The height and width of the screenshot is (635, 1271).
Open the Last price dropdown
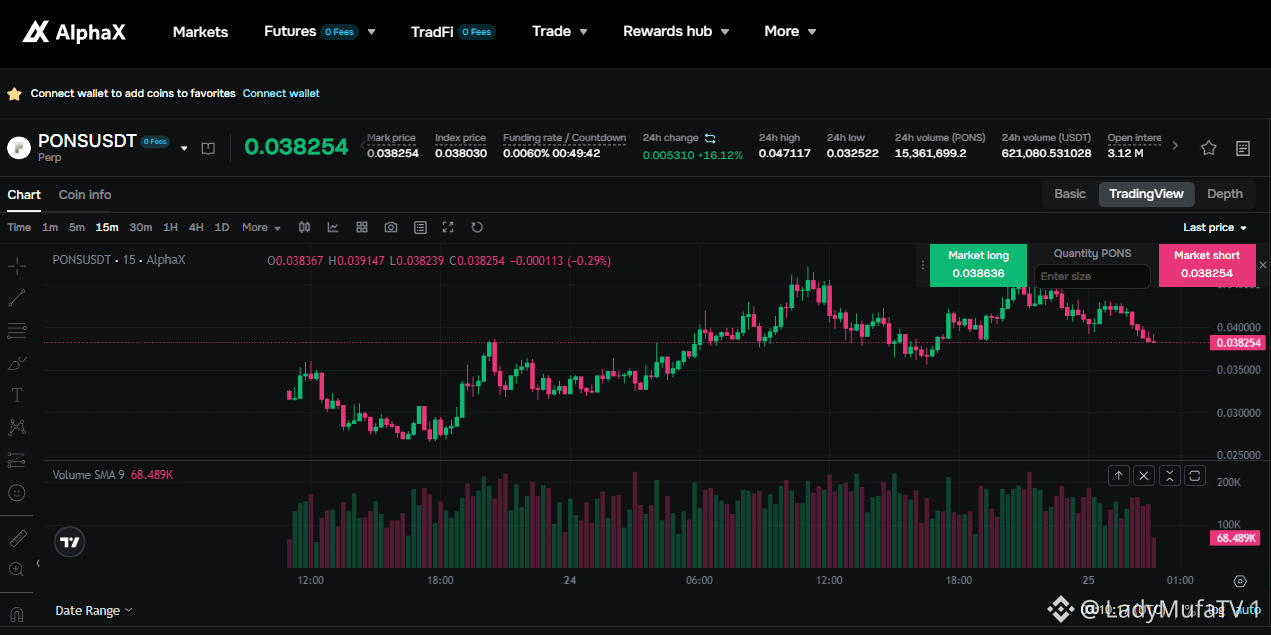click(x=1215, y=228)
